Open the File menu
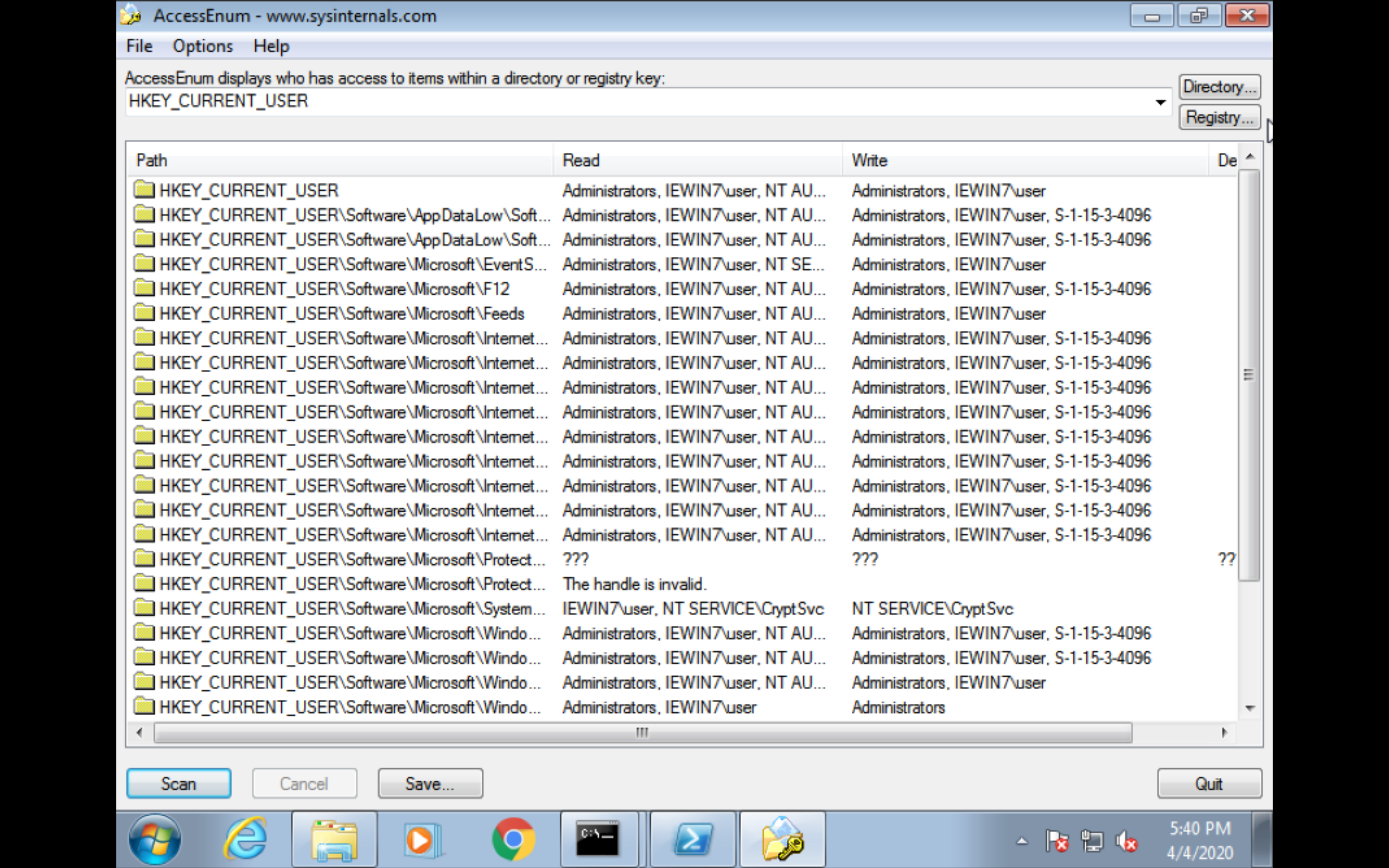The width and height of the screenshot is (1389, 868). tap(139, 46)
